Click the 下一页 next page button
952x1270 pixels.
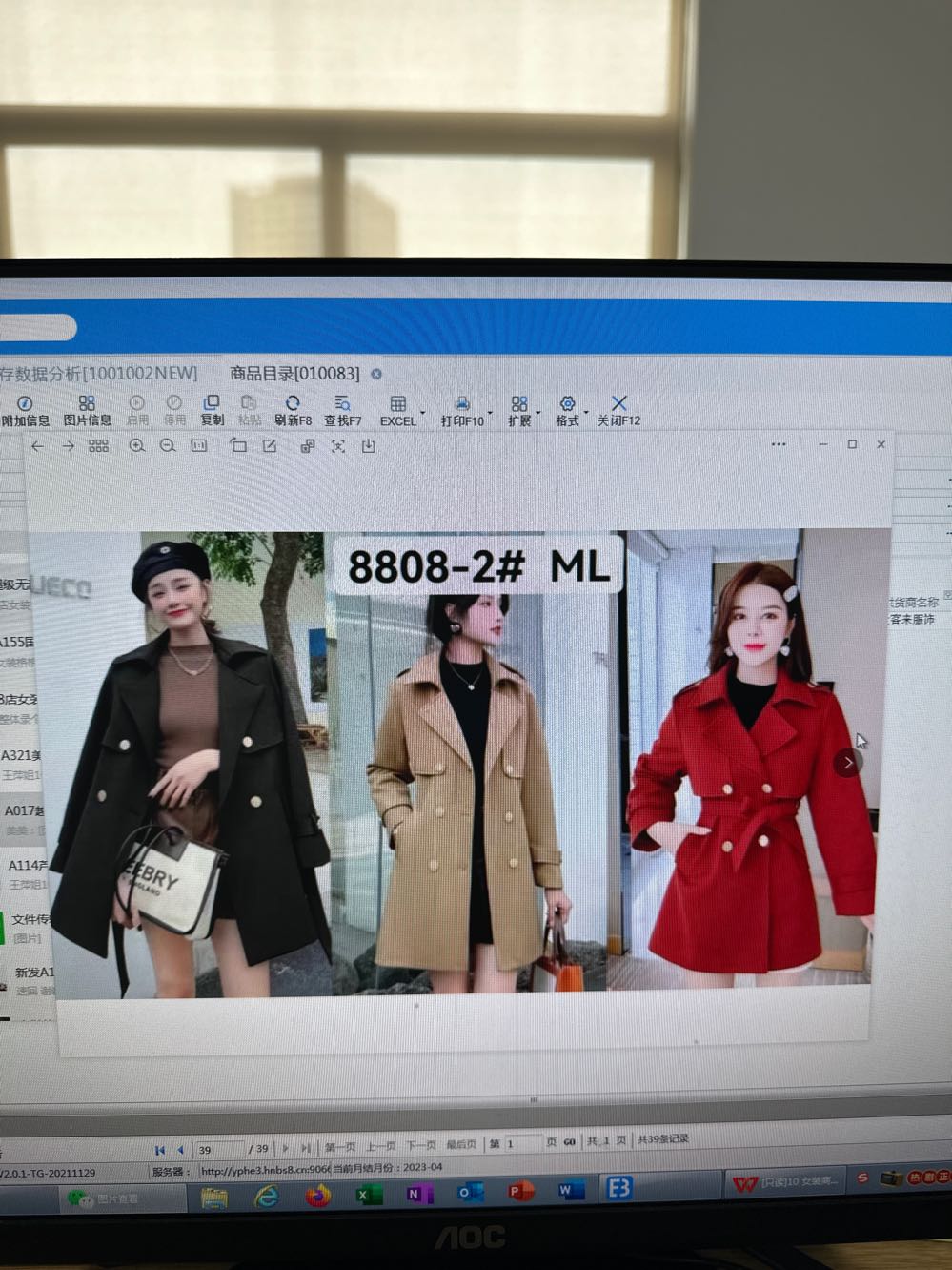pos(421,1146)
